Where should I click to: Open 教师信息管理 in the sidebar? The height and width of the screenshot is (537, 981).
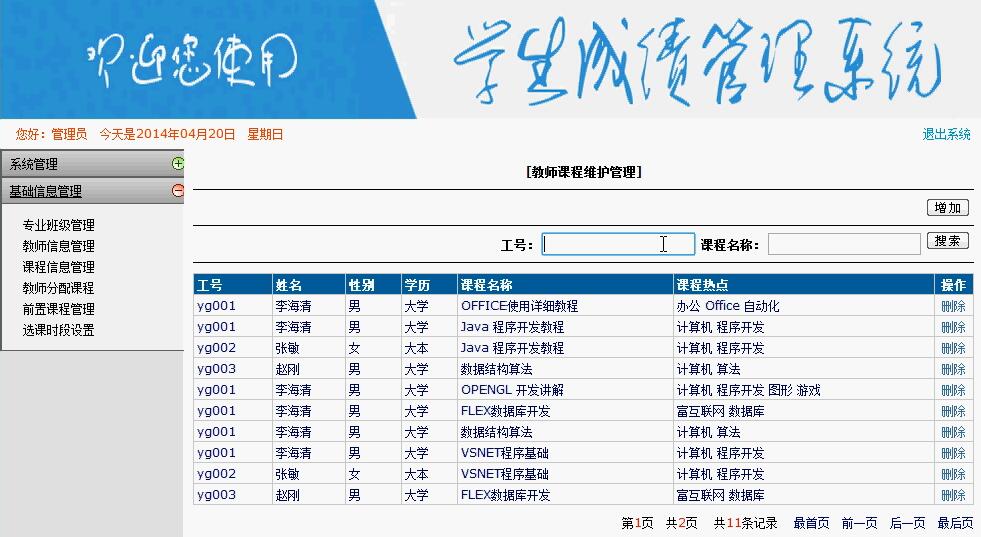[x=59, y=246]
